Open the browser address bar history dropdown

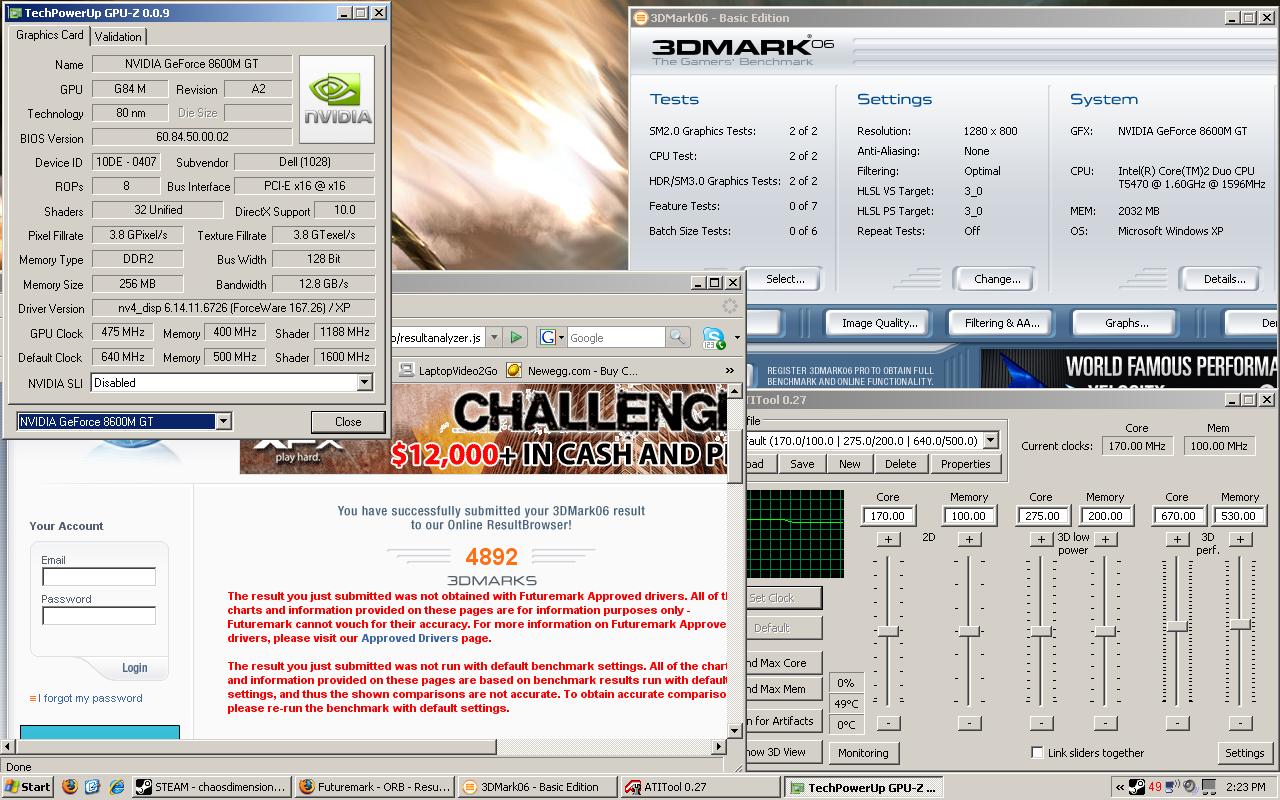click(x=494, y=337)
